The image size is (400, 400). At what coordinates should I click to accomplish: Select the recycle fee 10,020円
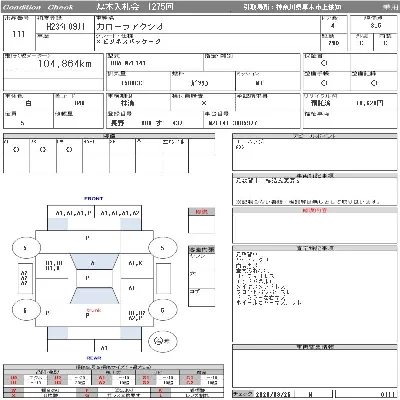coord(369,103)
